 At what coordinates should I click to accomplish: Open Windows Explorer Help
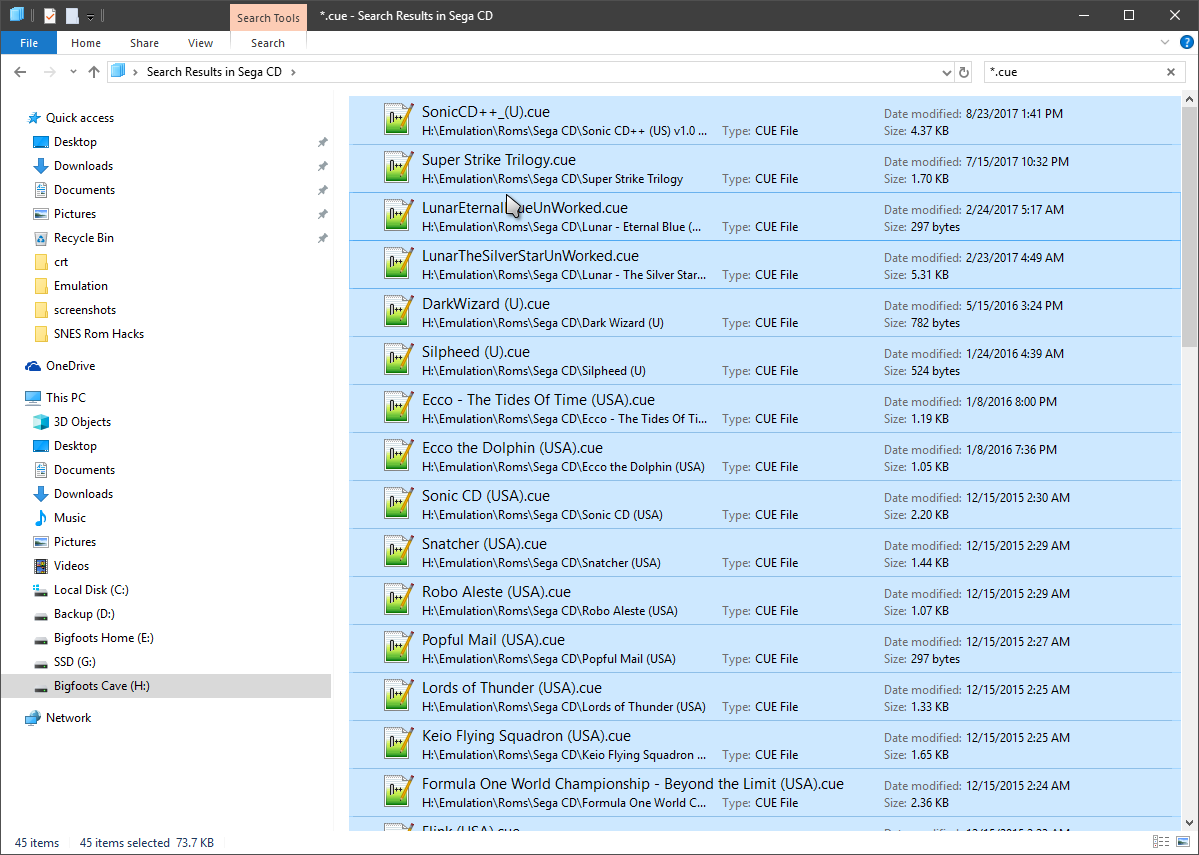coord(1187,43)
